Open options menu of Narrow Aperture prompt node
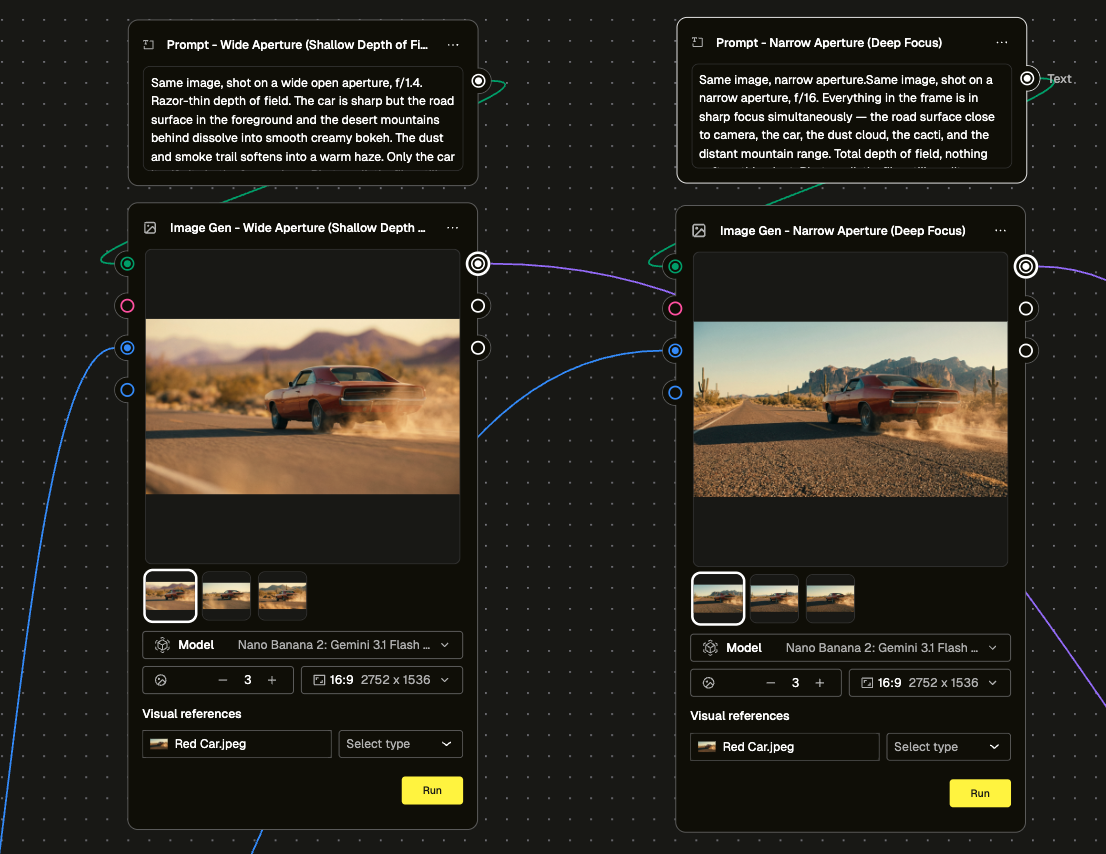 [x=1002, y=43]
